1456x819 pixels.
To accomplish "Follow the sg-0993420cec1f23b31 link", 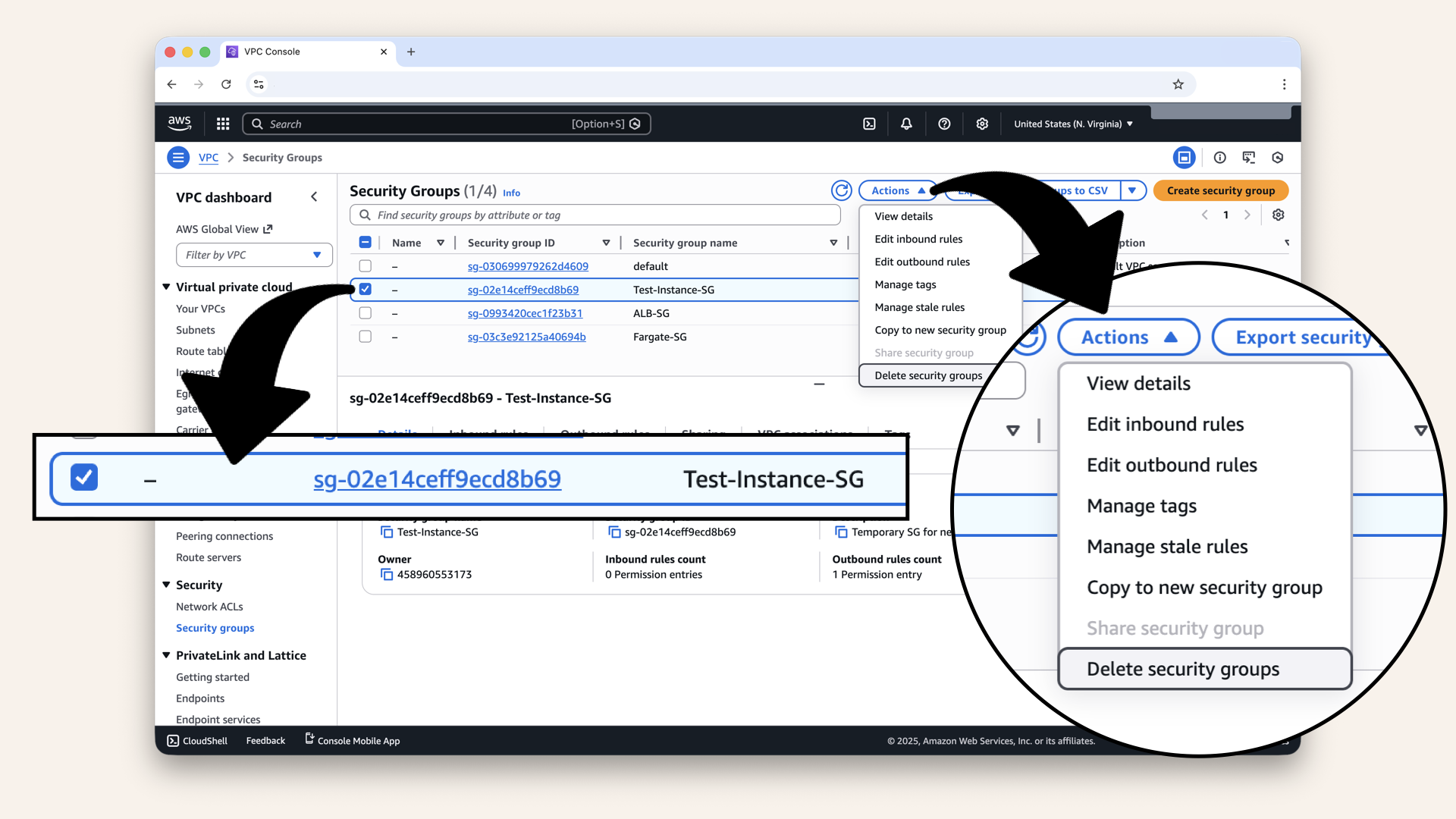I will coord(526,312).
